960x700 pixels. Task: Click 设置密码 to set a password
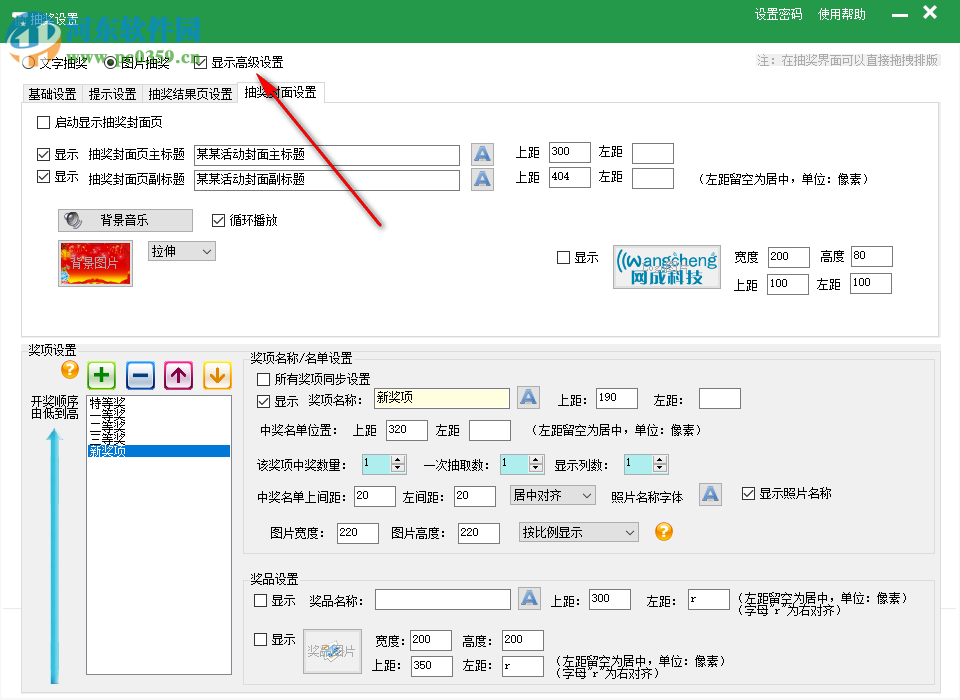[776, 14]
